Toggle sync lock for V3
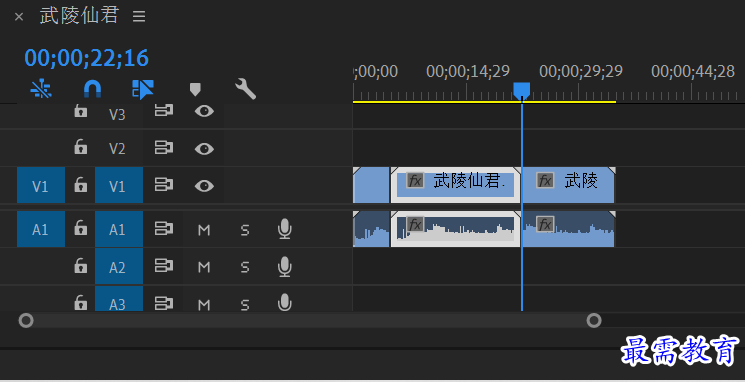Image resolution: width=745 pixels, height=382 pixels. [164, 111]
